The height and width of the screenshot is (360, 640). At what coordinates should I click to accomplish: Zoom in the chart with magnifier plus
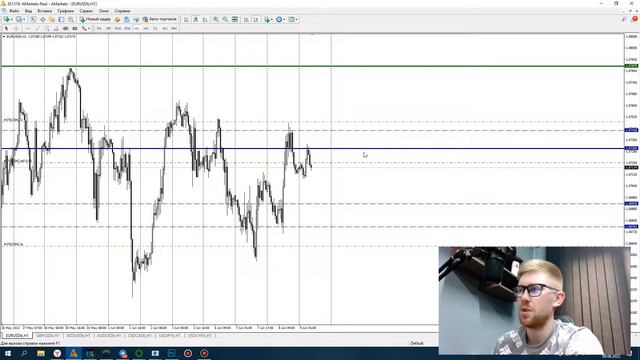216,19
